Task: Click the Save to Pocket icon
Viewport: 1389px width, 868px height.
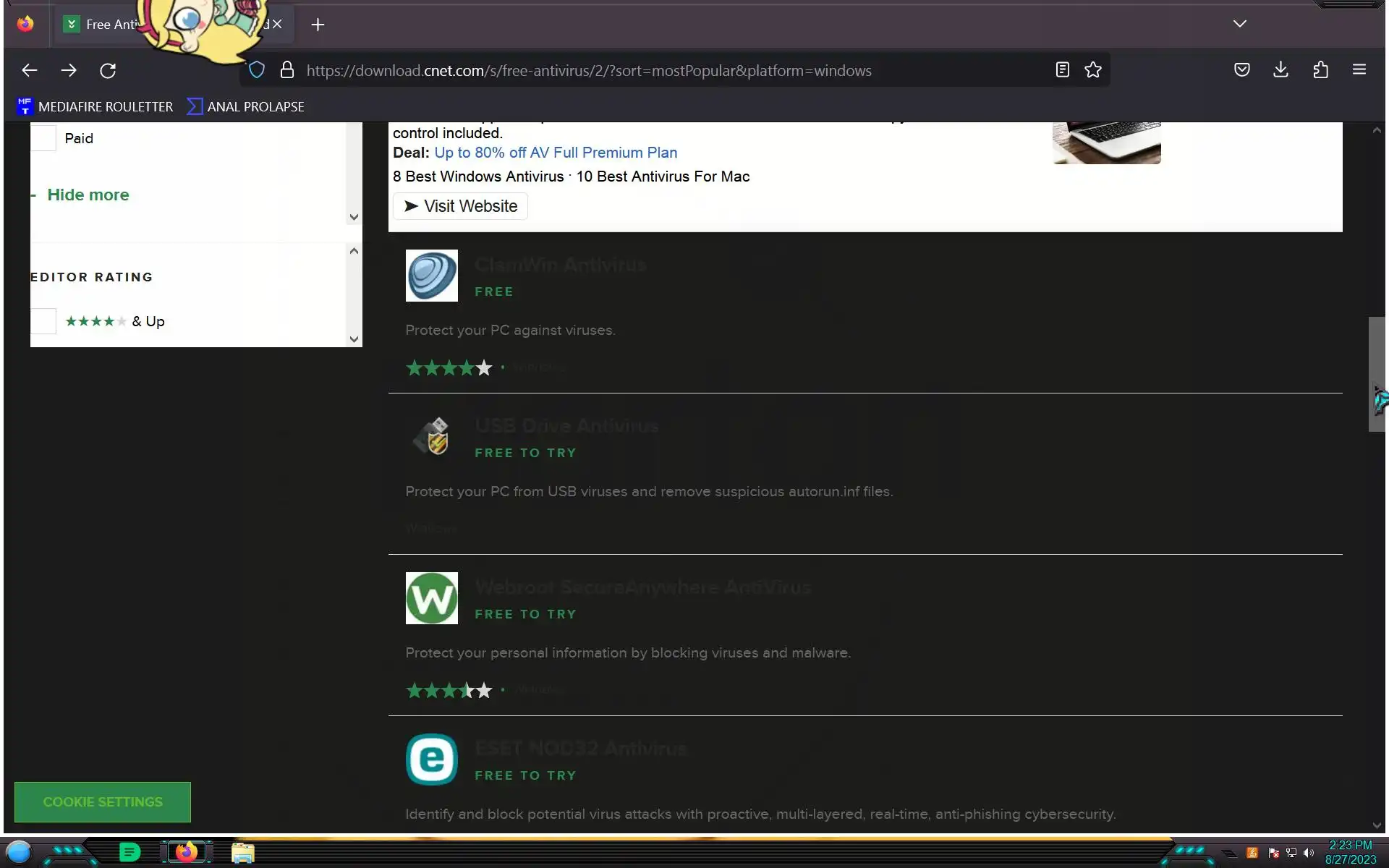Action: click(1241, 70)
